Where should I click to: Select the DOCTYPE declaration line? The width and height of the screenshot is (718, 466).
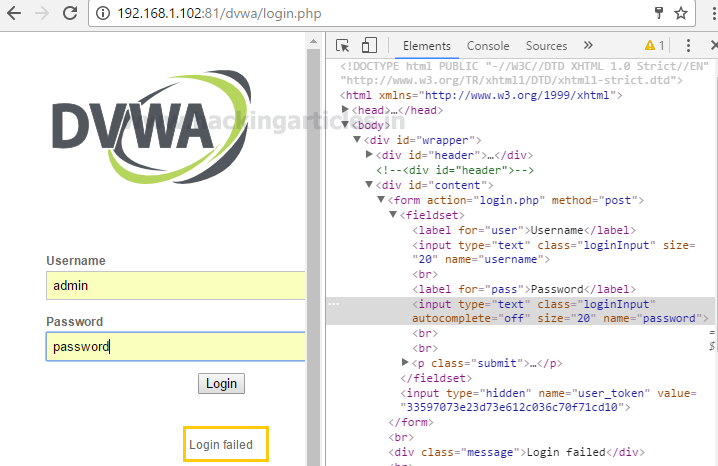coord(524,73)
